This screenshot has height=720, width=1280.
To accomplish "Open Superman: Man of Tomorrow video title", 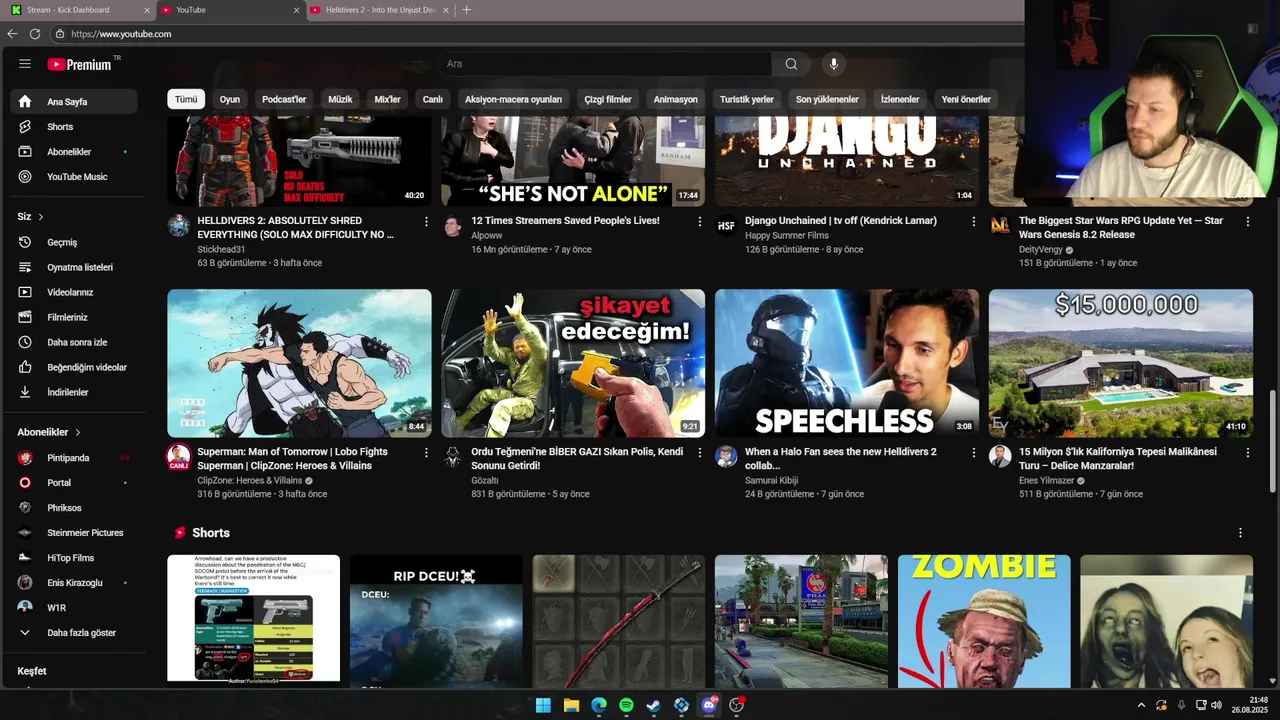I will point(292,459).
